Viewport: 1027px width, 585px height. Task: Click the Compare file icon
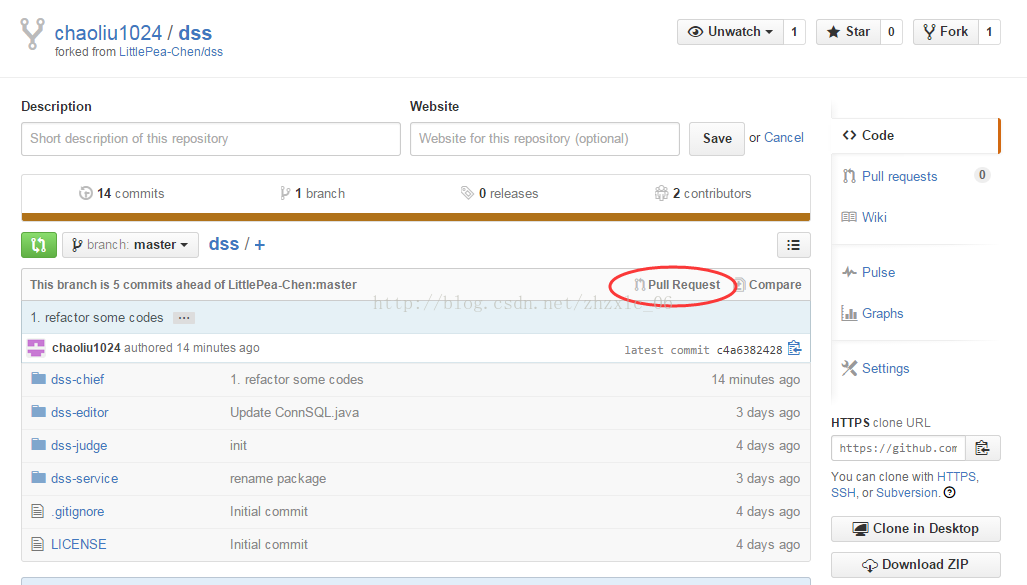click(x=739, y=285)
